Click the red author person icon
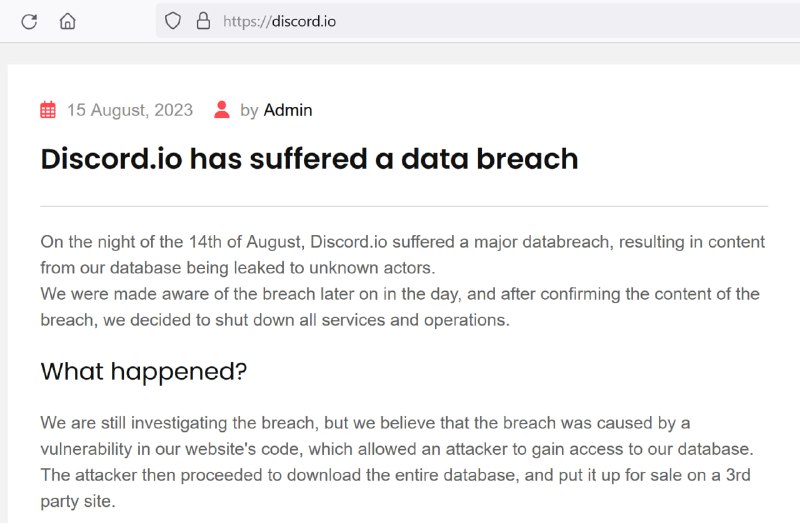The image size is (800, 523). [x=222, y=110]
